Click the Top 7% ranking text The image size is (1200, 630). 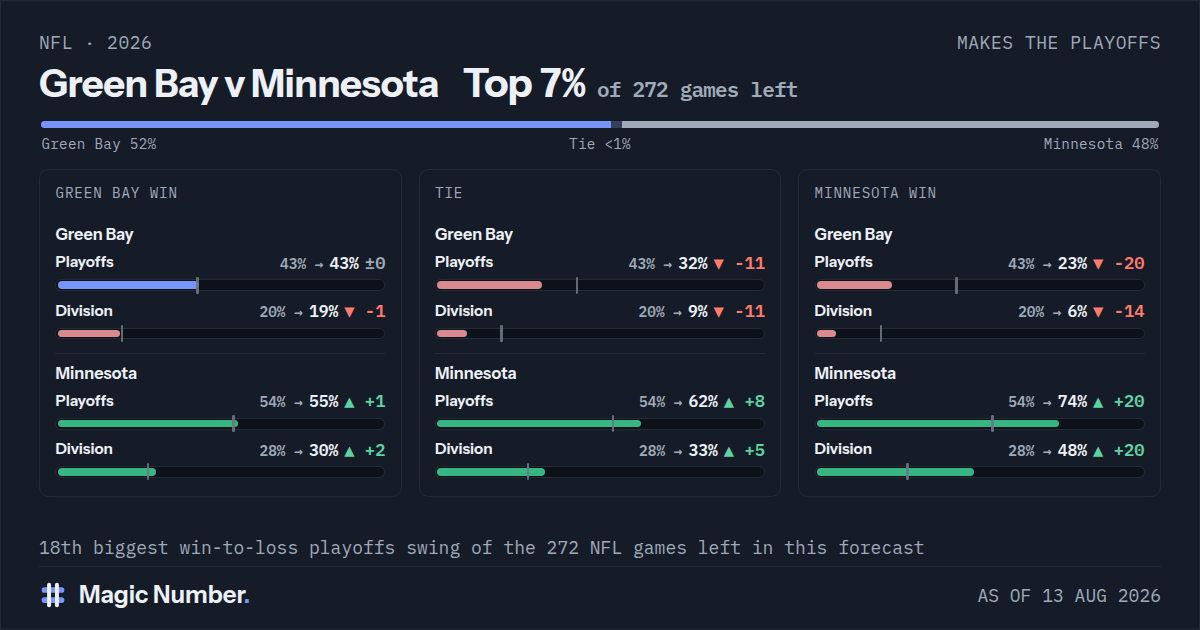524,85
